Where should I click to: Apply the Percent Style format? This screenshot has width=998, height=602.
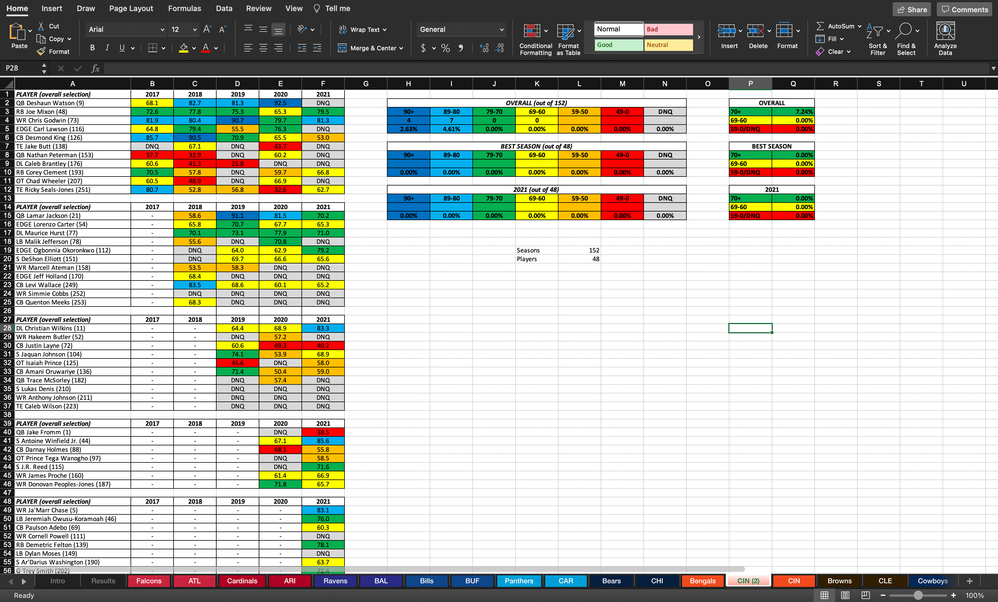pos(446,47)
